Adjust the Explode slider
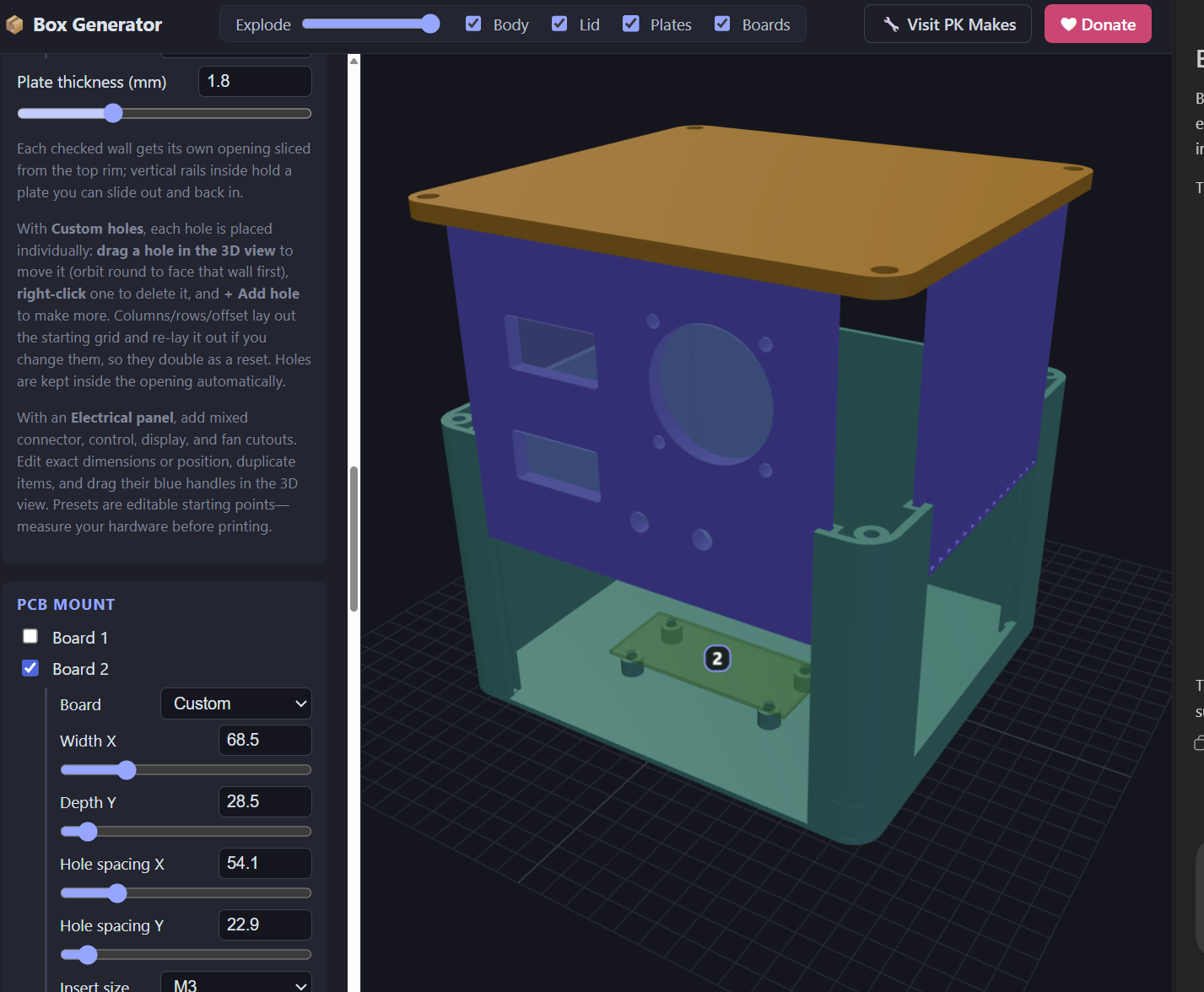This screenshot has height=992, width=1204. pyautogui.click(x=370, y=24)
